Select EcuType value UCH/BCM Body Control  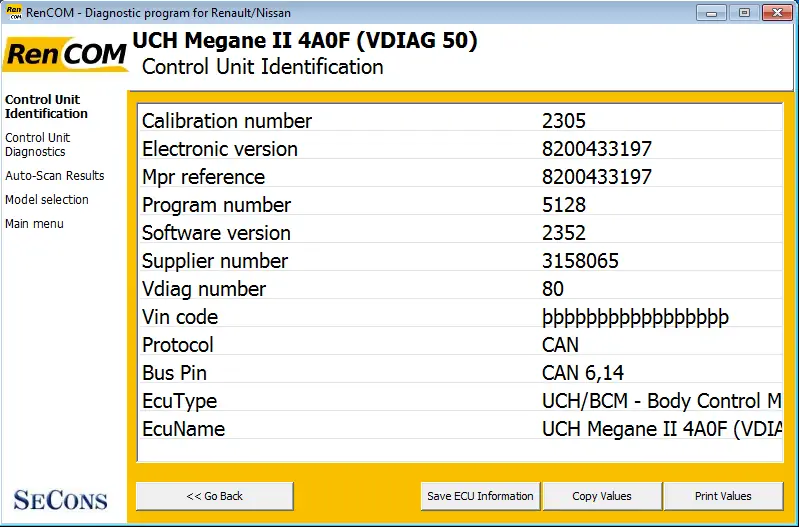pos(661,402)
